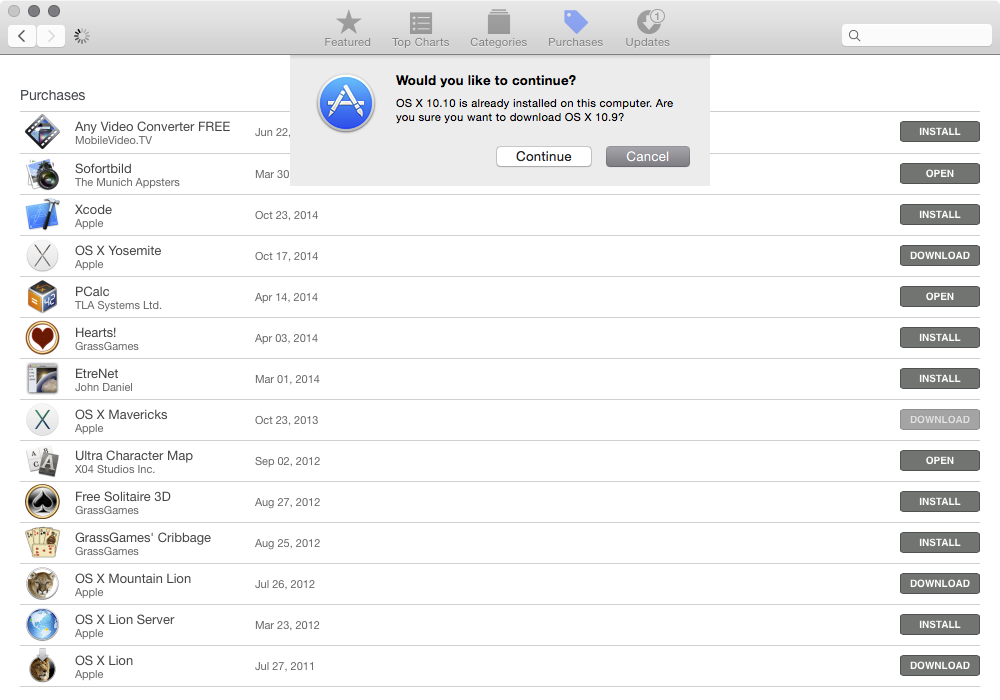Screen dimensions: 1000x700
Task: Click Continue to download OS X 10.9
Action: (543, 156)
